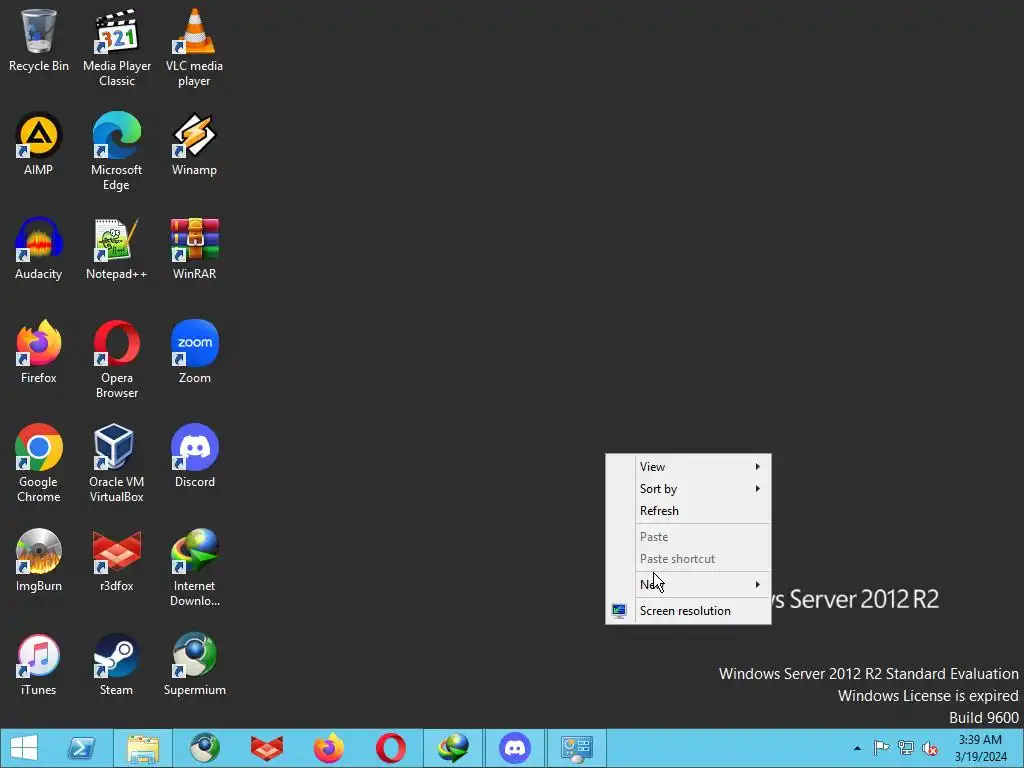The width and height of the screenshot is (1024, 768).
Task: Select the r3dfox desktop shortcut
Action: tap(116, 560)
